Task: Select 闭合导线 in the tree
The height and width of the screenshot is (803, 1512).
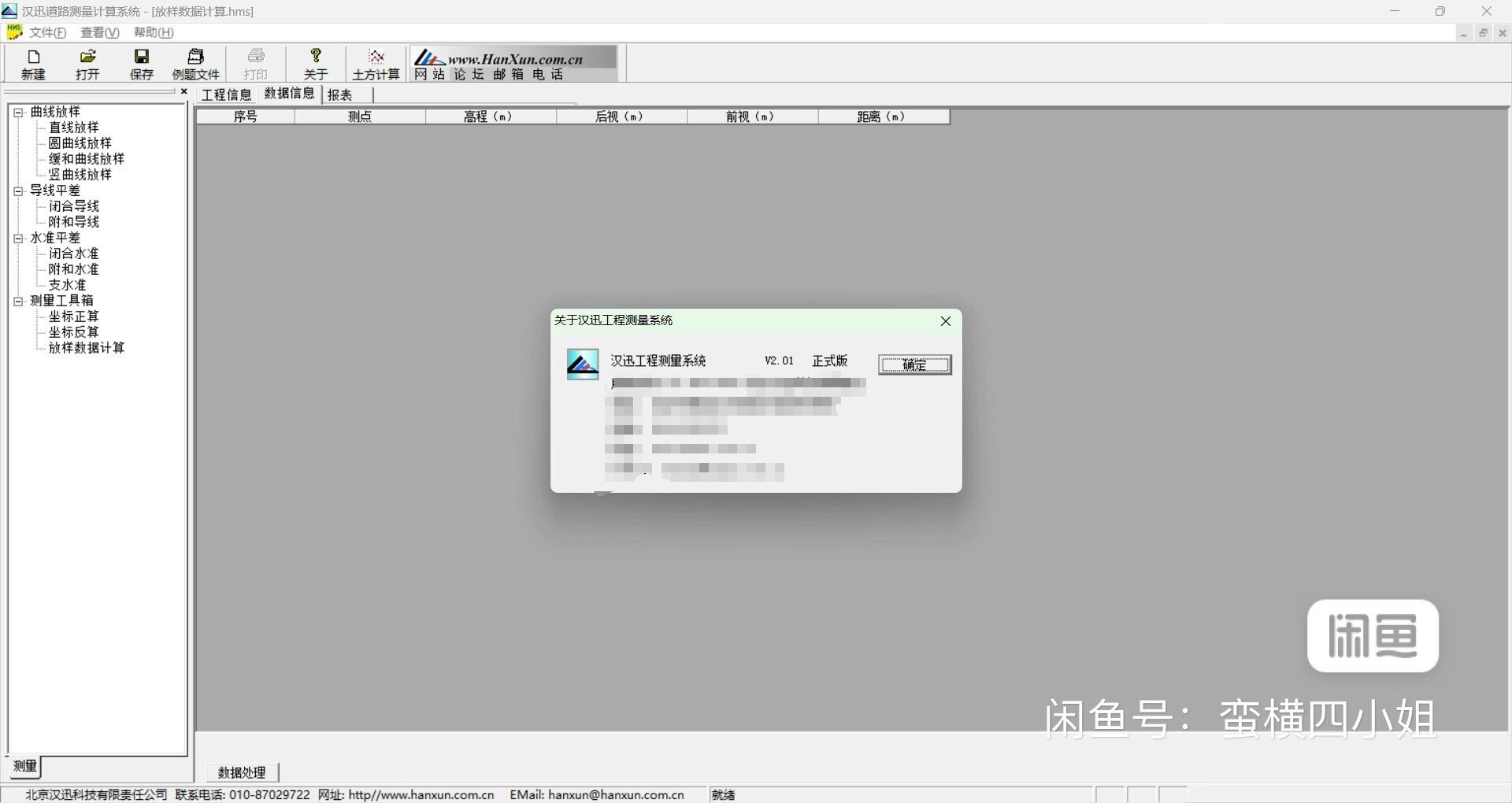Action: tap(74, 206)
